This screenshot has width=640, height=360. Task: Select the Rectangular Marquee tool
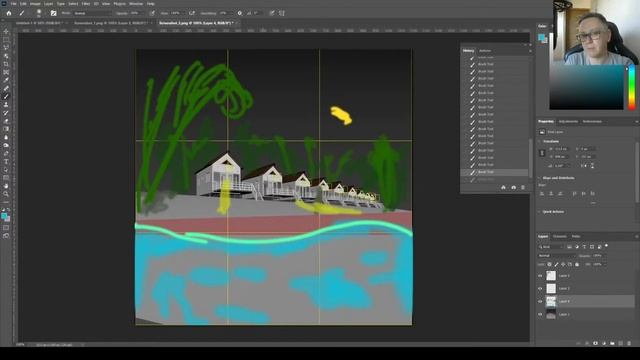[x=6, y=40]
